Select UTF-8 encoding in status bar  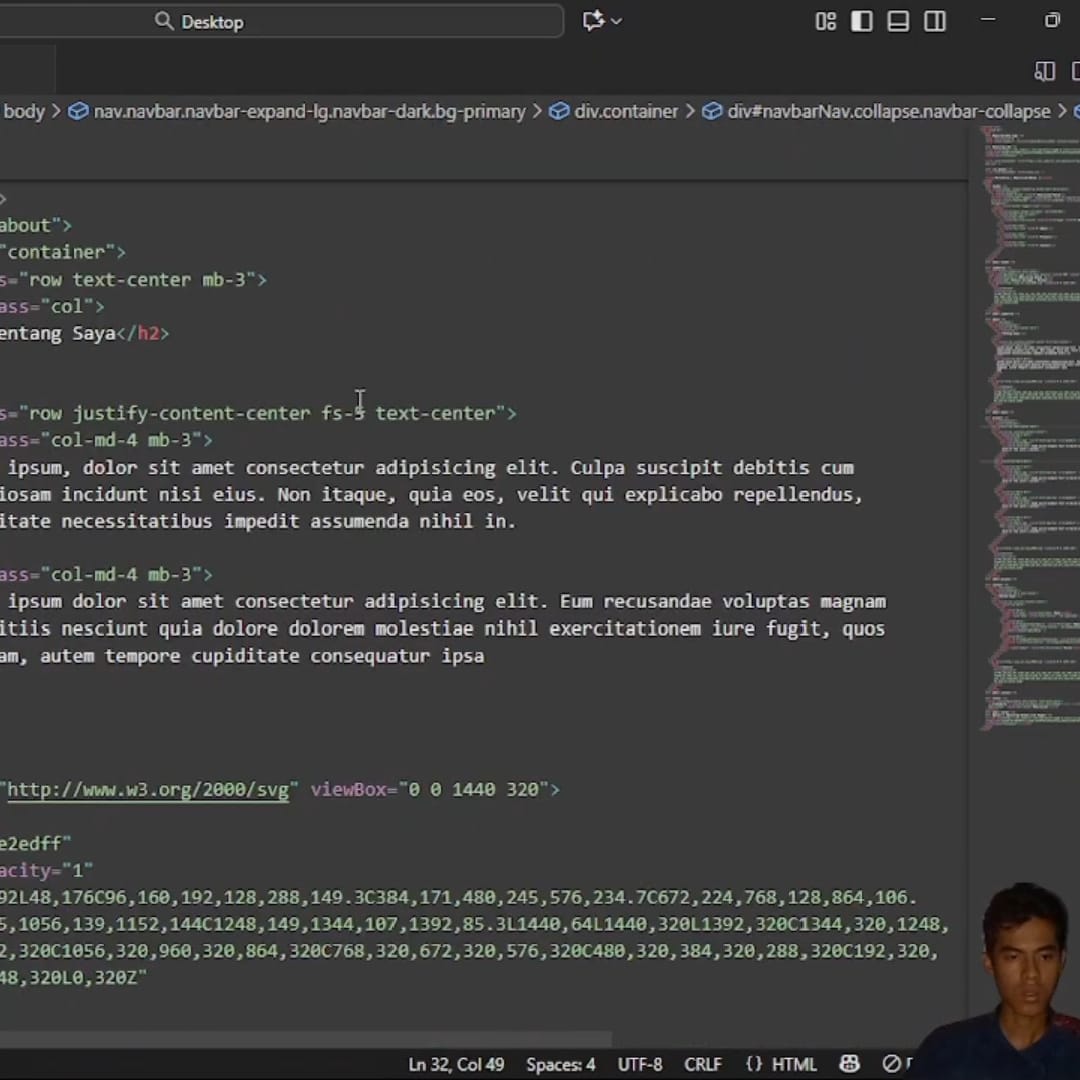point(640,1064)
